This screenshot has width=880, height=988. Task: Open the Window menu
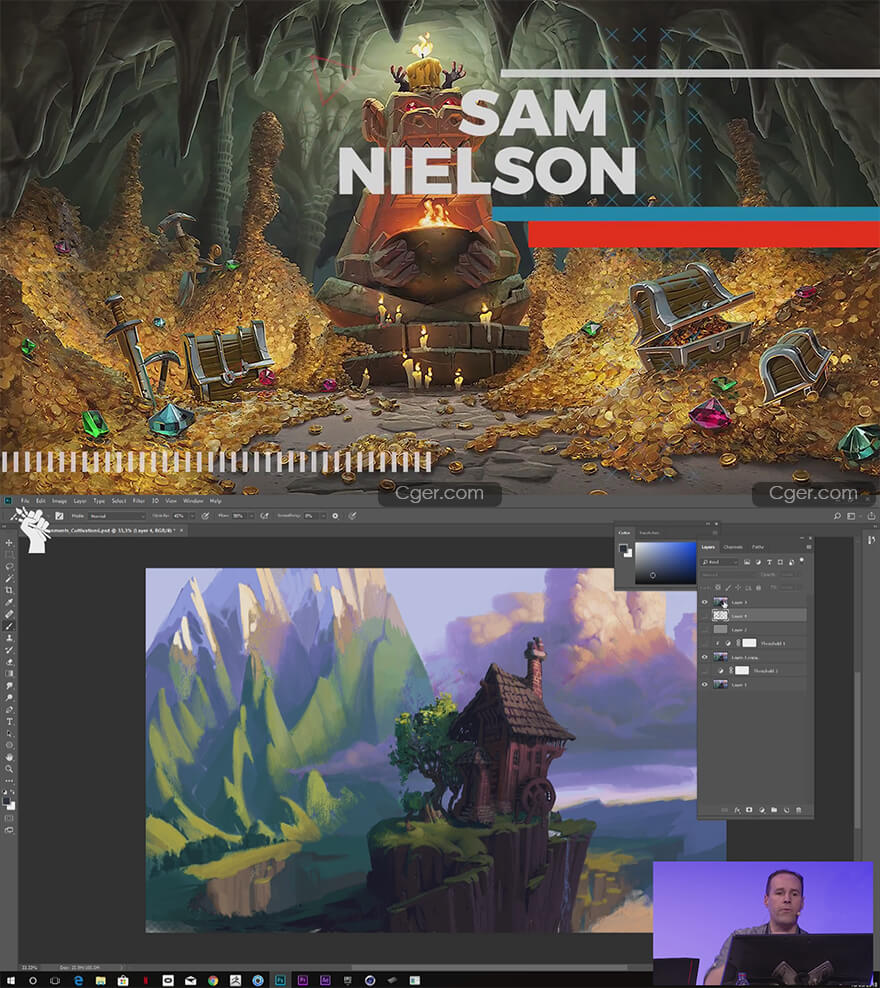coord(193,501)
